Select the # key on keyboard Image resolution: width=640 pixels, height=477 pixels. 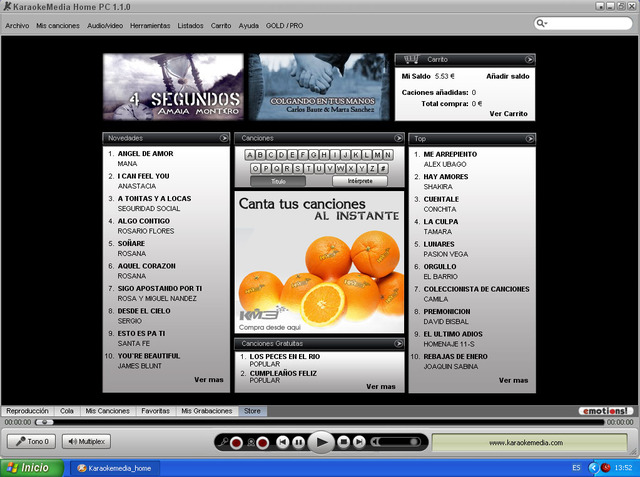coord(383,169)
